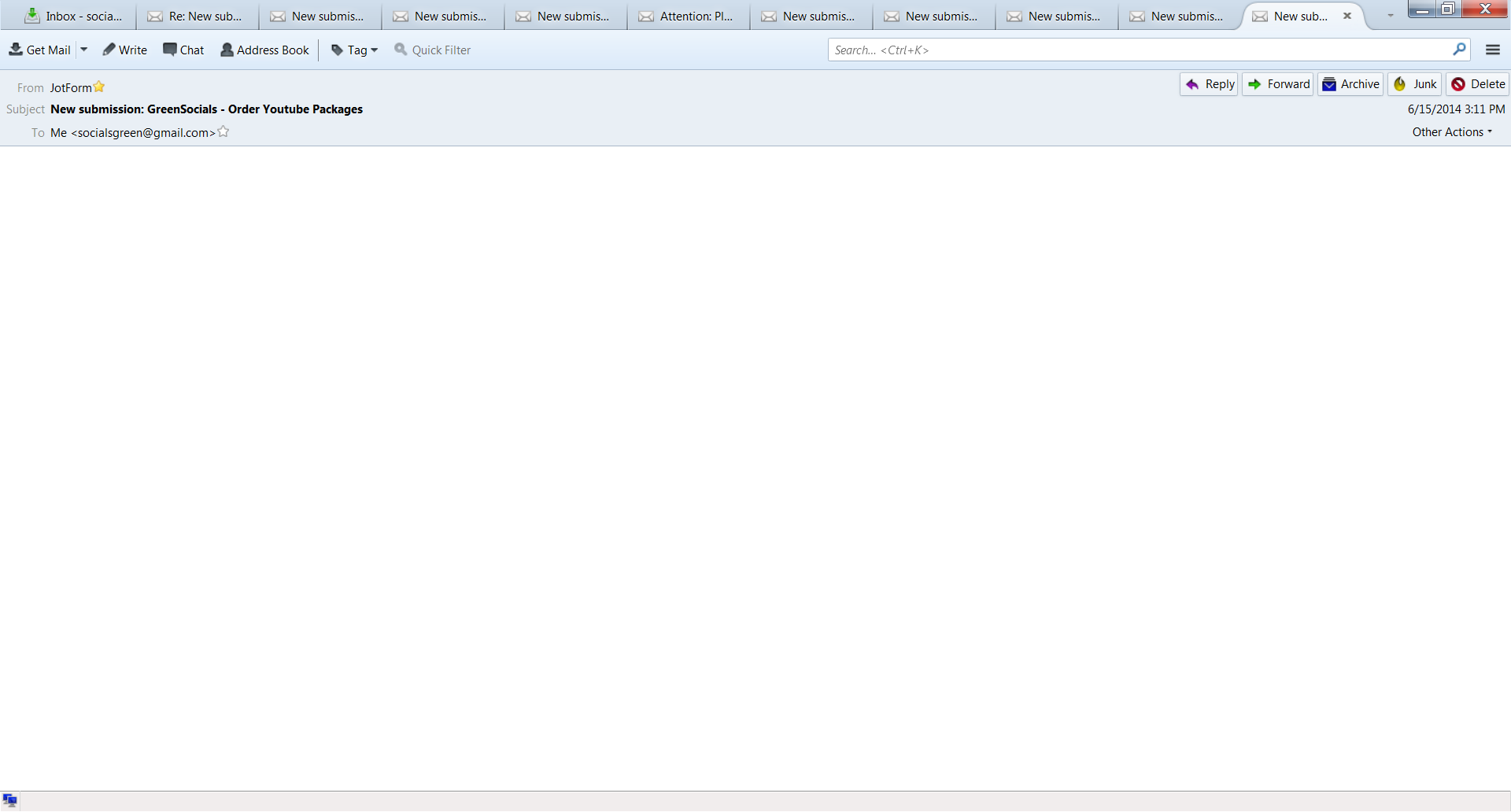The width and height of the screenshot is (1511, 812).
Task: Archive the current message
Action: point(1349,84)
